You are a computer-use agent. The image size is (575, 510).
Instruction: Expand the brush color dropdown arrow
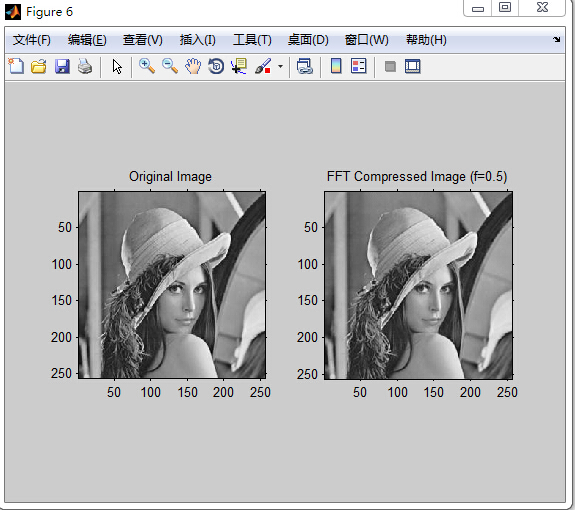[x=280, y=66]
